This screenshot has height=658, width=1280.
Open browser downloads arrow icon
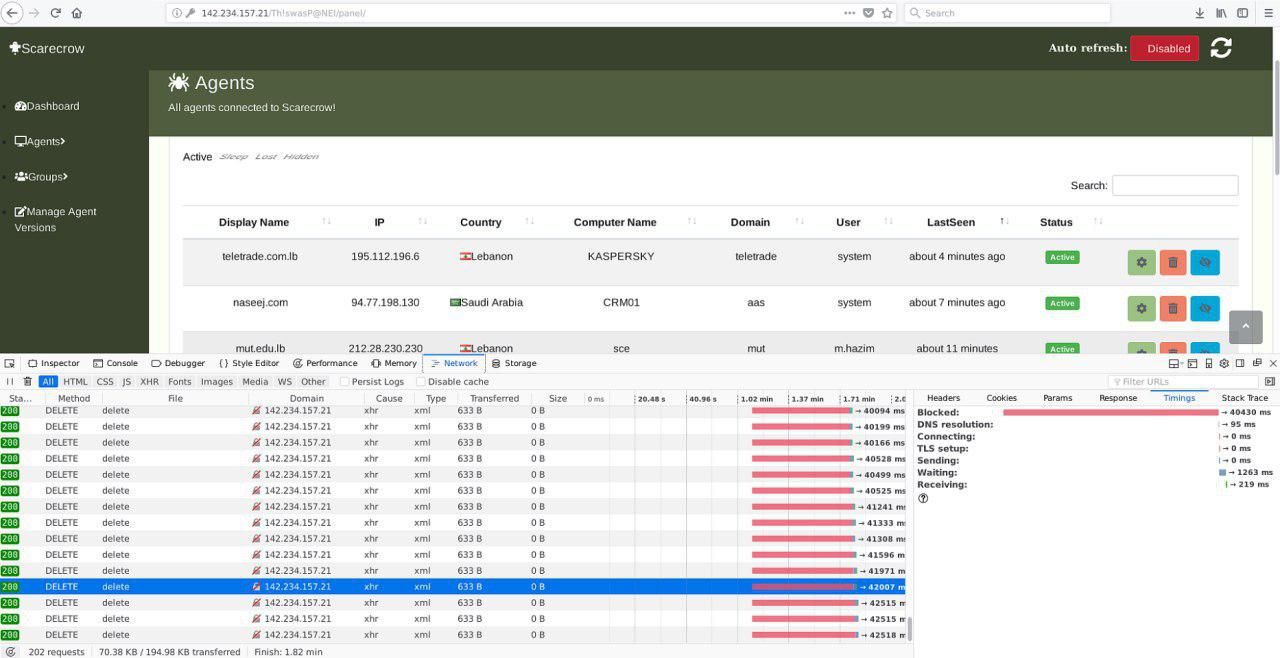[x=1199, y=13]
